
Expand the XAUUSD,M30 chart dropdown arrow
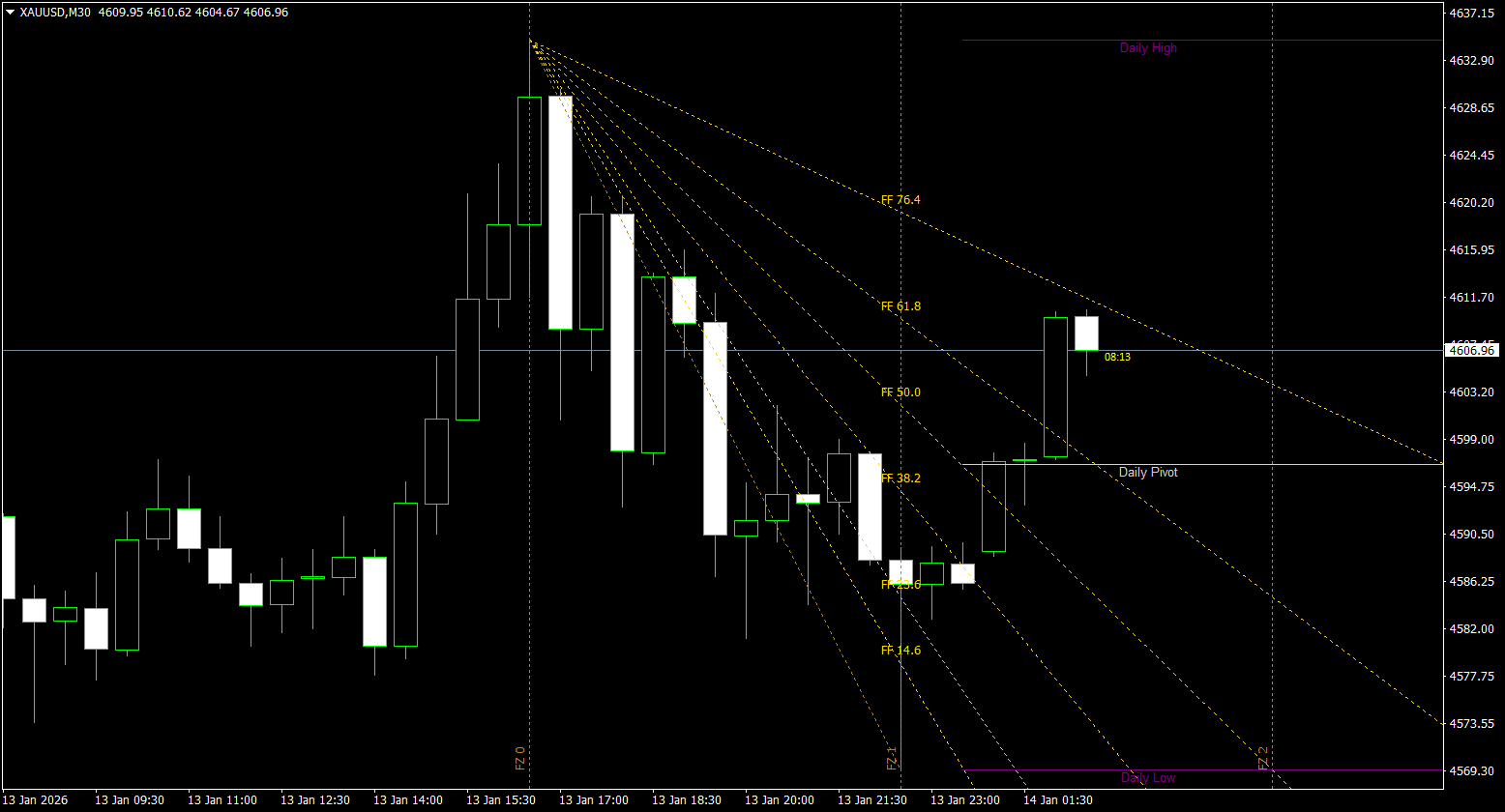click(10, 13)
